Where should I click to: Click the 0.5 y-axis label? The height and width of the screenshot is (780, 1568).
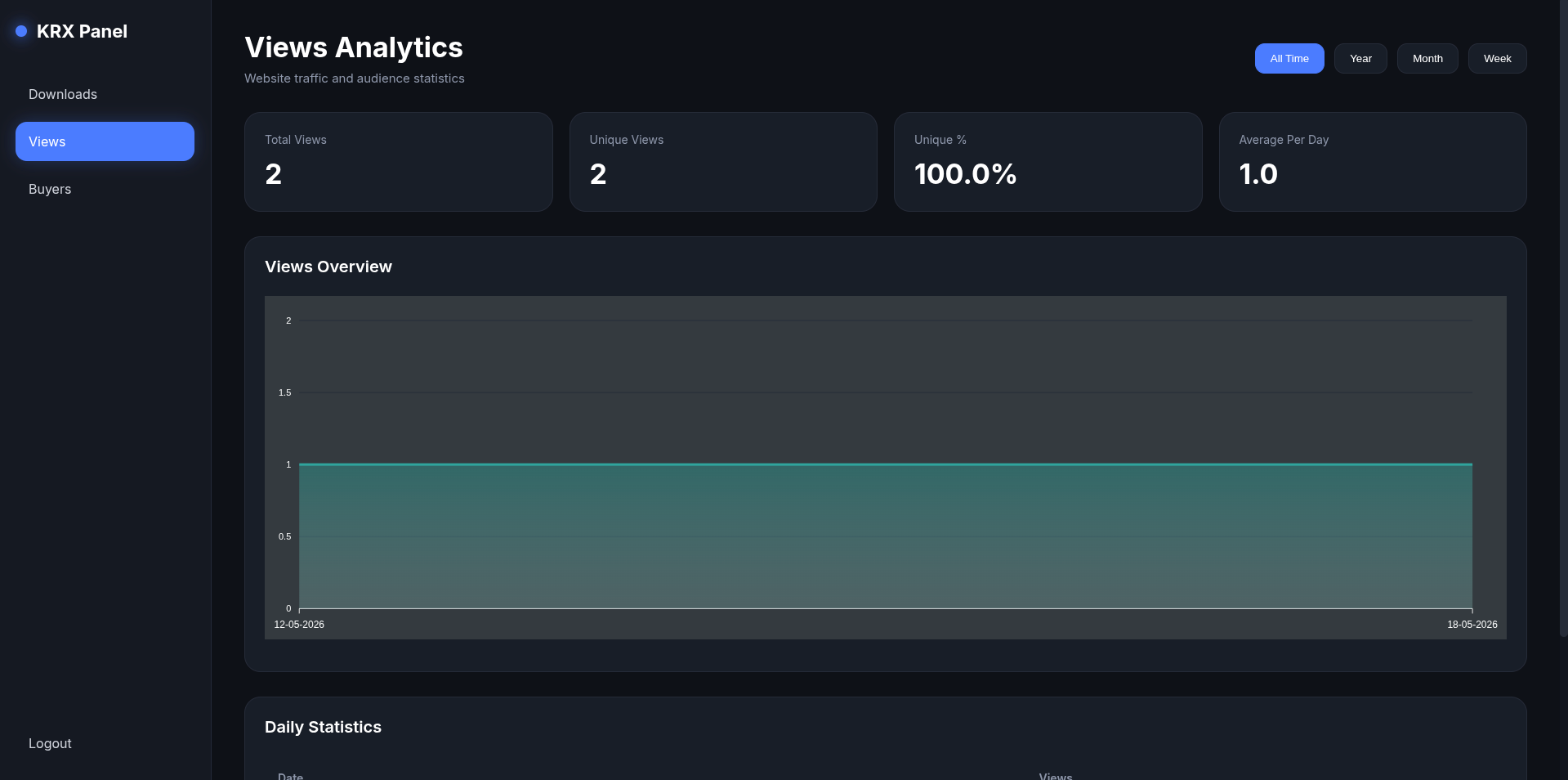pos(284,536)
